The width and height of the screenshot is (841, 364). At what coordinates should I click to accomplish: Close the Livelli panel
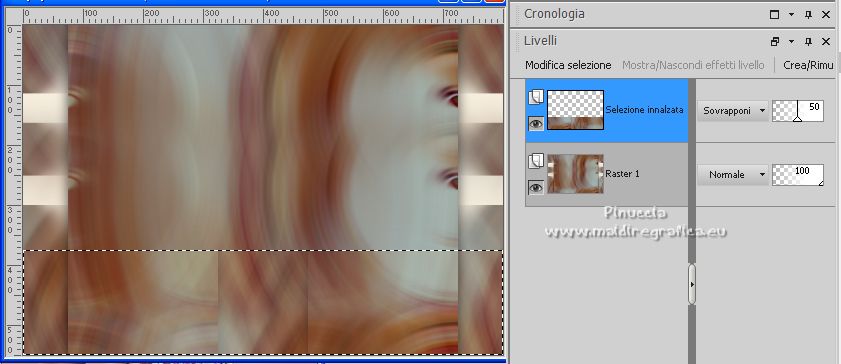point(826,41)
